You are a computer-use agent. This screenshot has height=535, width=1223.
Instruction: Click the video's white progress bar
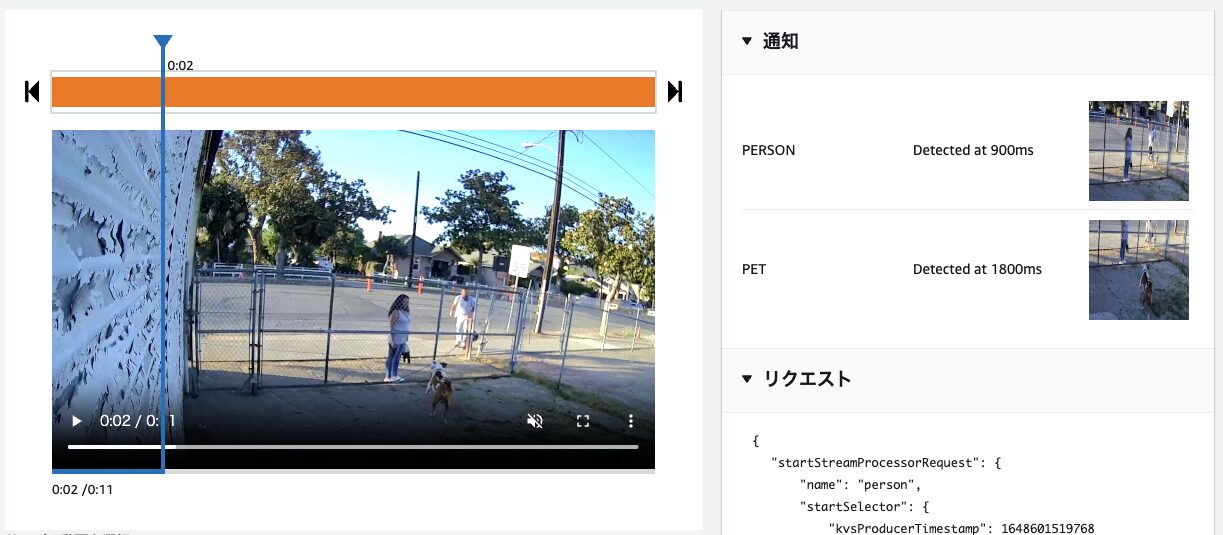tap(400, 447)
